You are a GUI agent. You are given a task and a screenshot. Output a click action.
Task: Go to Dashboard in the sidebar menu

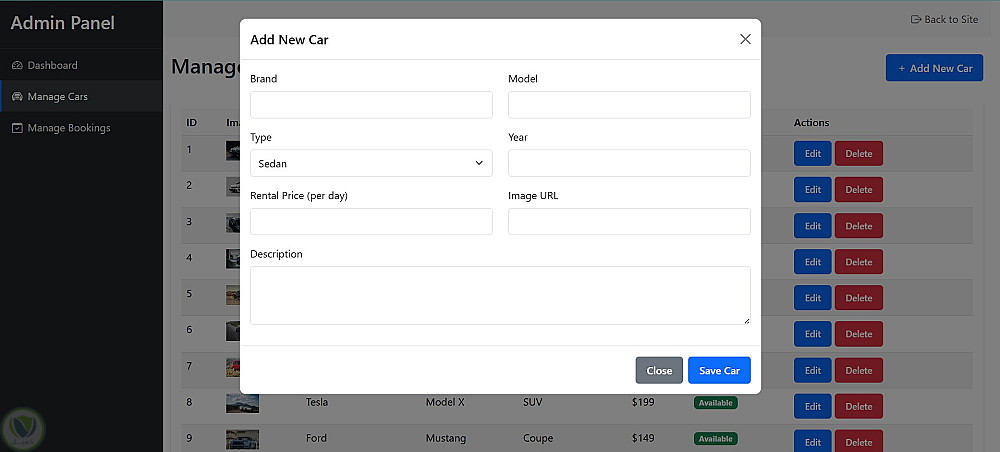pos(52,66)
